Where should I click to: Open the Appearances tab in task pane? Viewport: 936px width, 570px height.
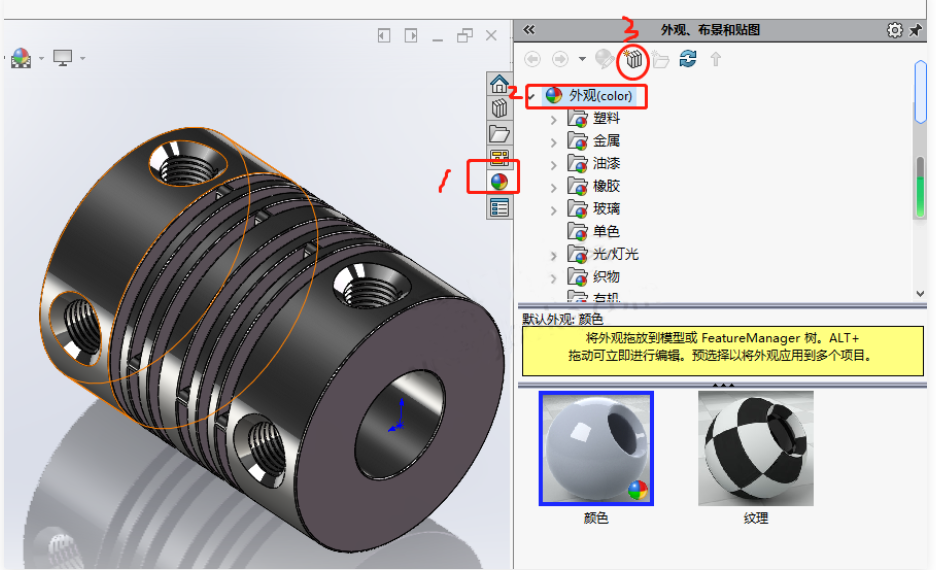coord(499,181)
